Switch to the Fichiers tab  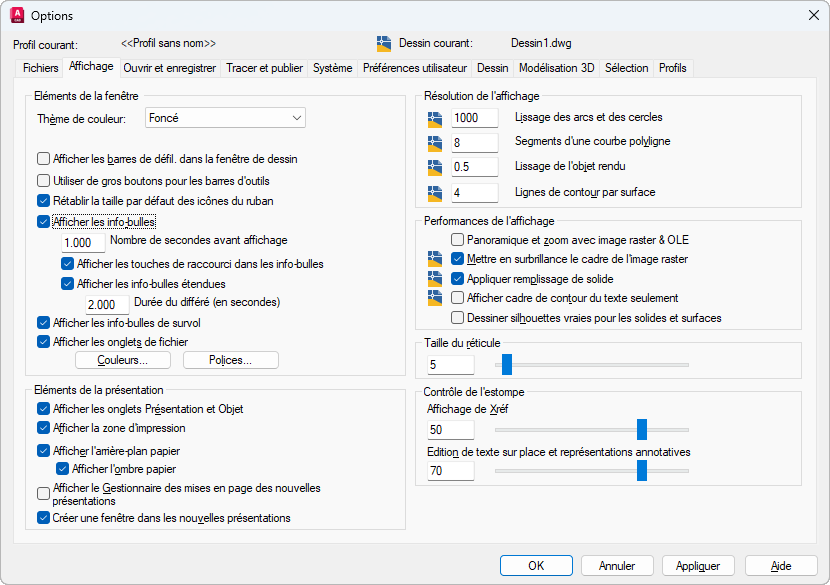pyautogui.click(x=41, y=68)
